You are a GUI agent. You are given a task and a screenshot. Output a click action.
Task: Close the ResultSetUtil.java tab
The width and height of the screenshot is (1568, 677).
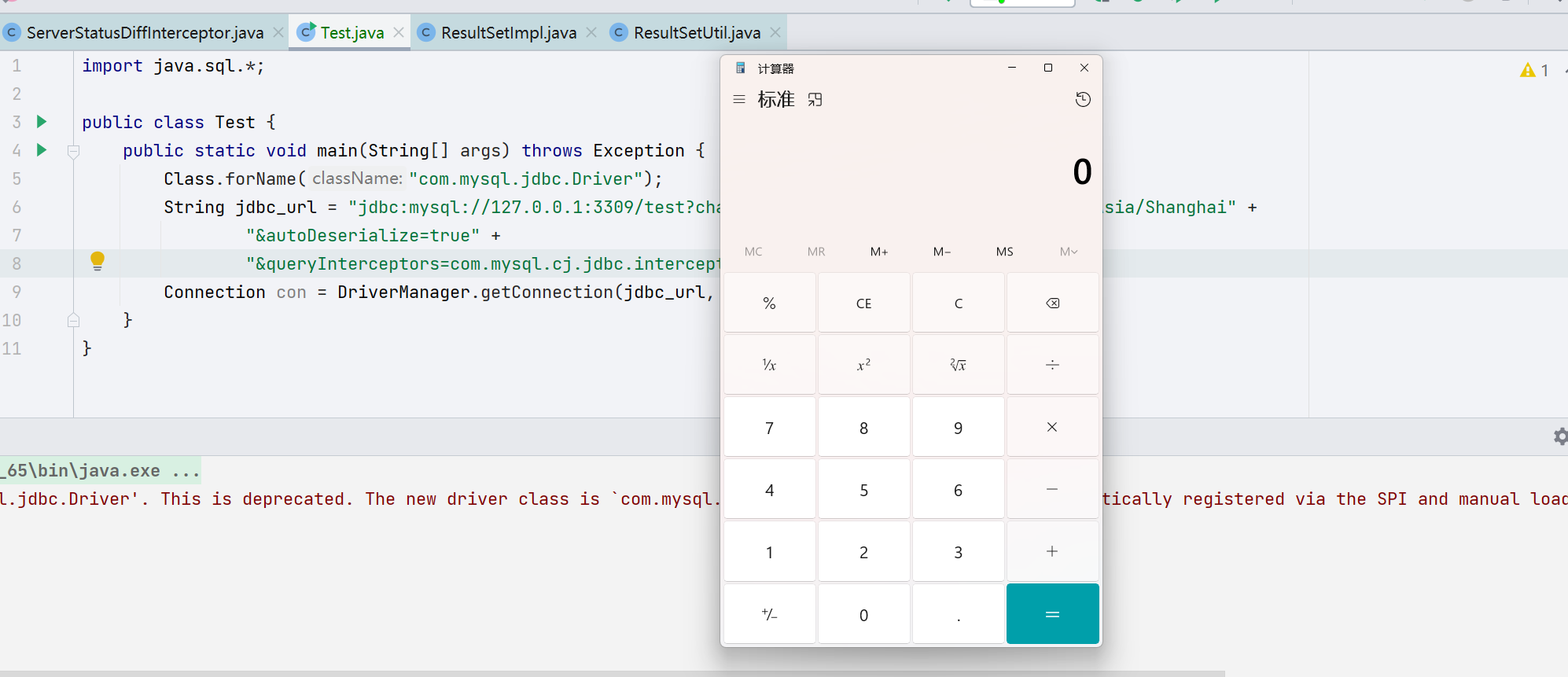775,33
